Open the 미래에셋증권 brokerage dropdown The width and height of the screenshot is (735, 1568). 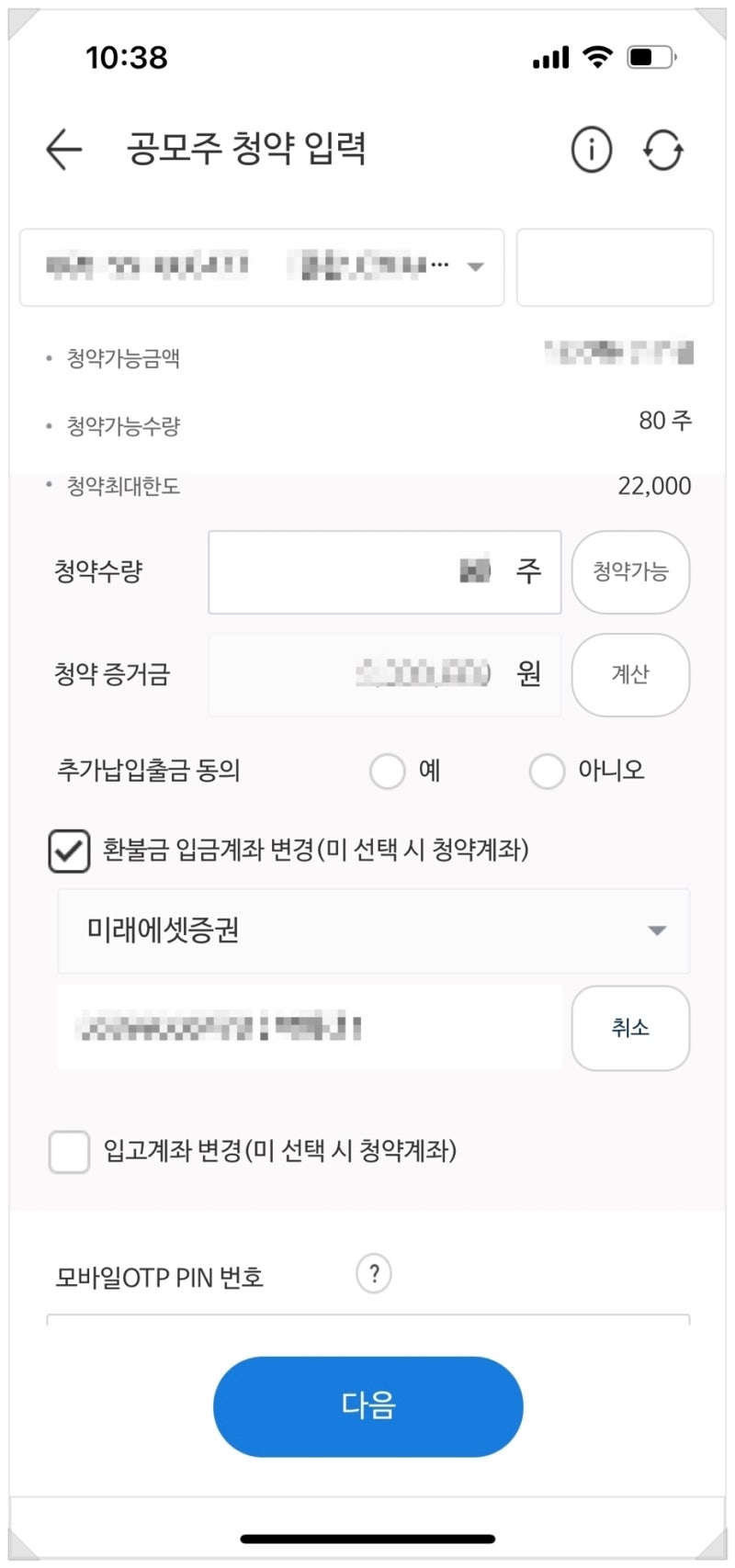pyautogui.click(x=374, y=931)
